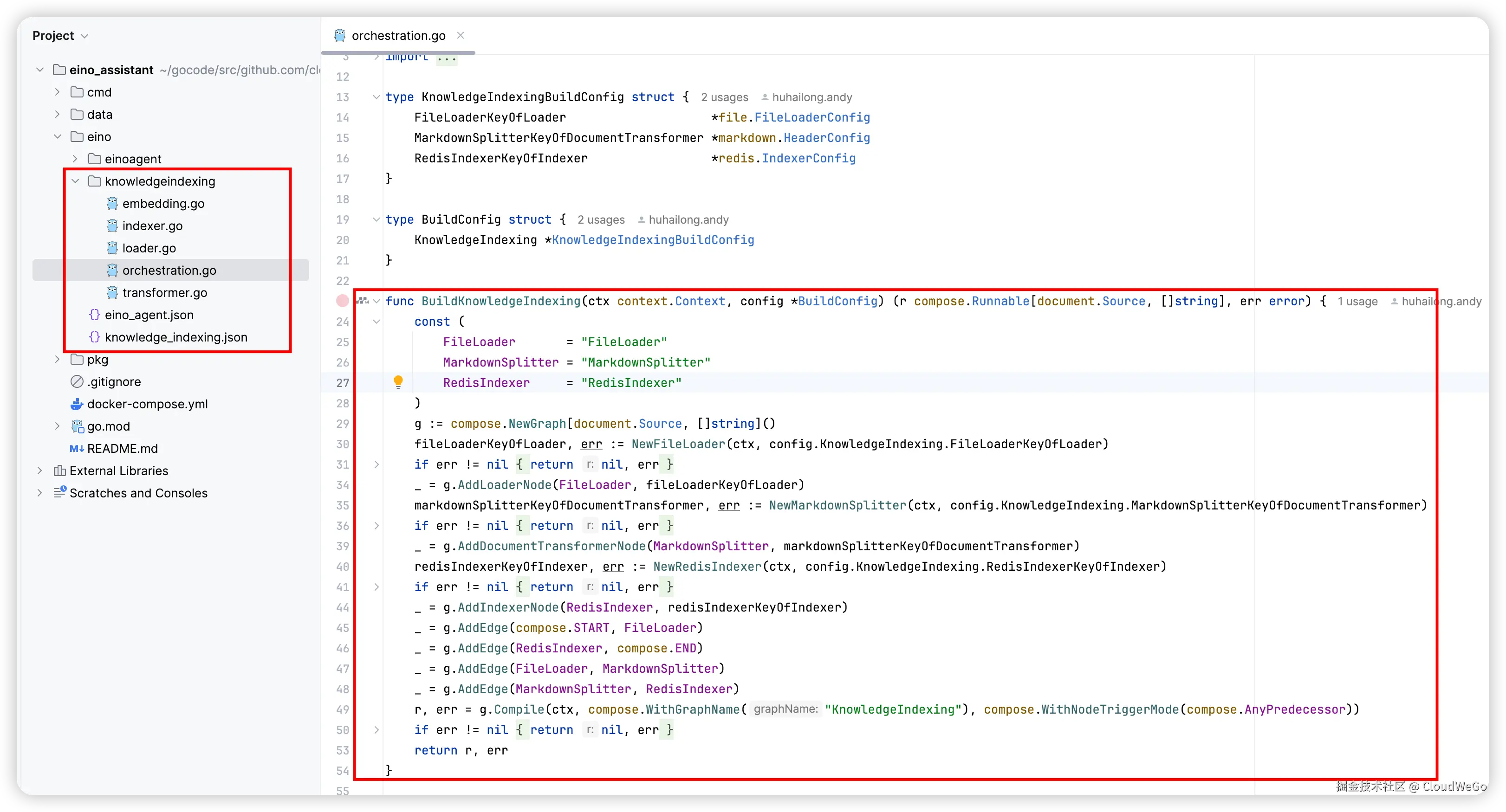Open embedding.go Go file in tree

click(163, 203)
